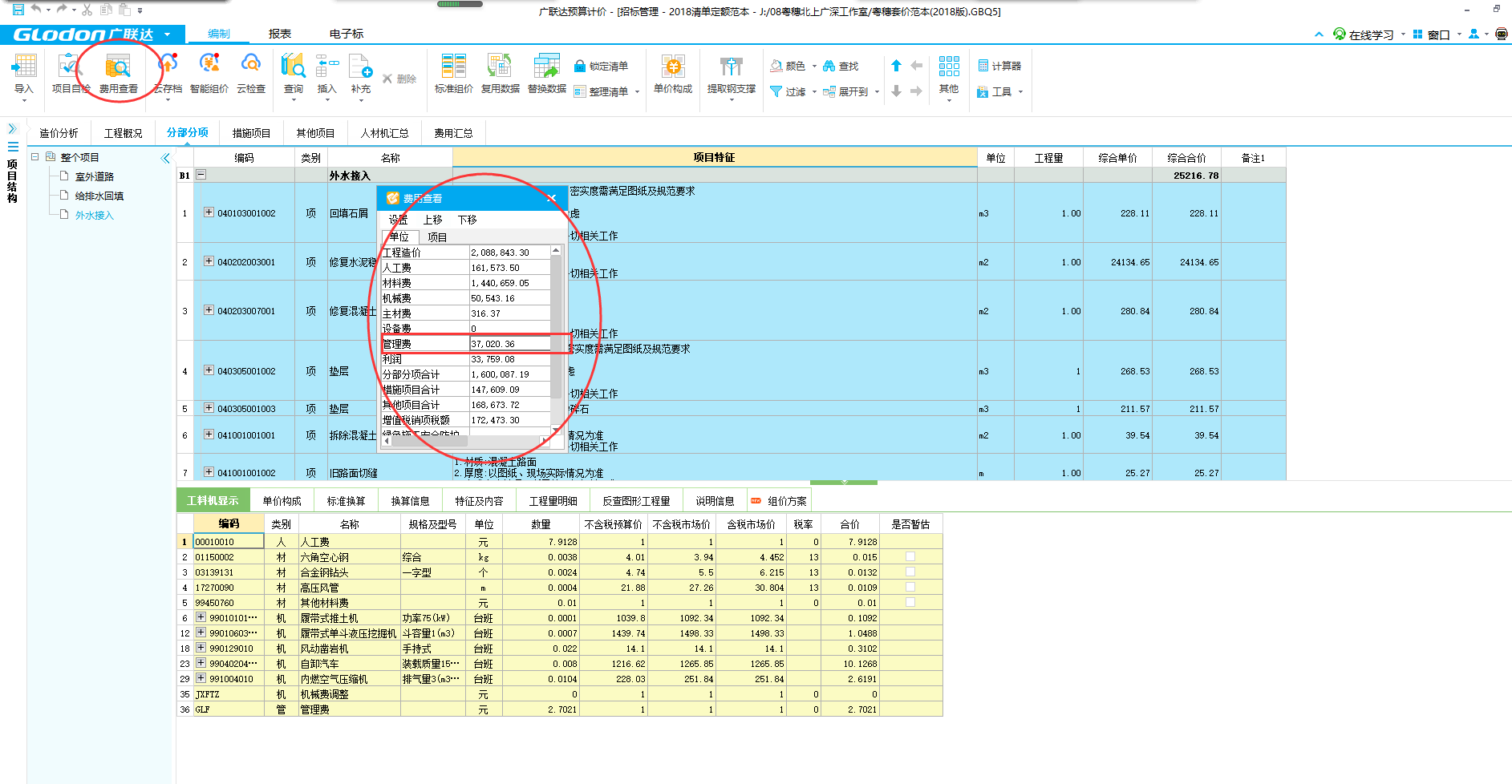Viewport: 1512px width, 784px height.
Task: Tick 是否暂估 checkbox for 合金钢钻头
Action: tap(910, 572)
